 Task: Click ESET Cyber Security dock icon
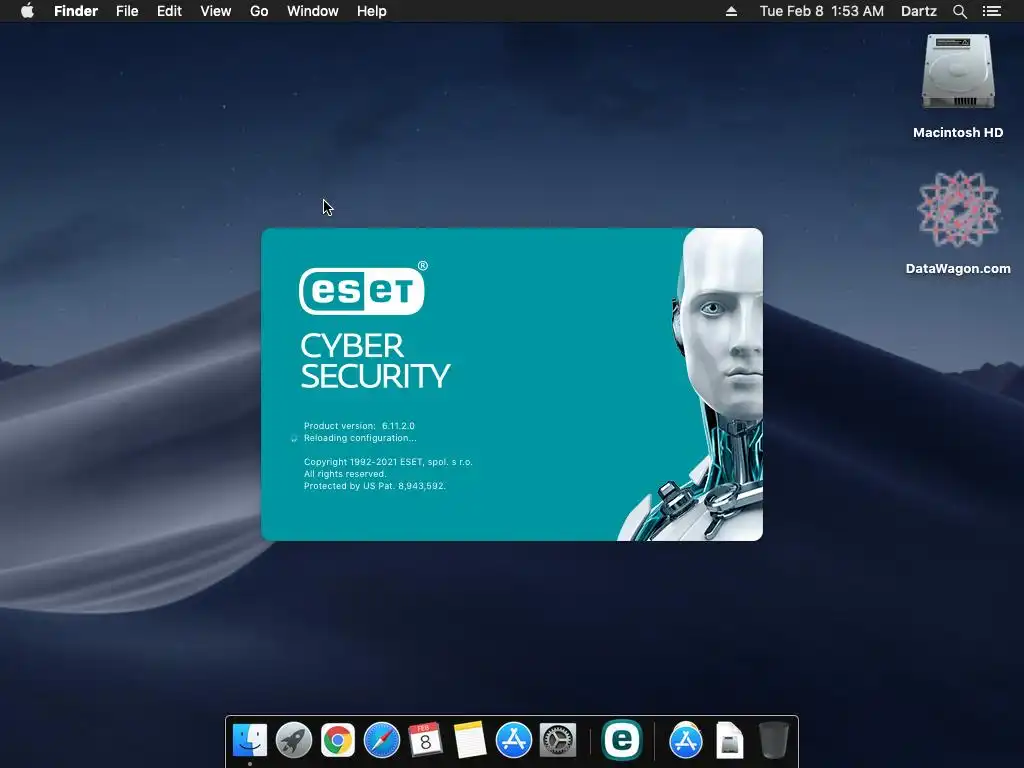click(622, 740)
